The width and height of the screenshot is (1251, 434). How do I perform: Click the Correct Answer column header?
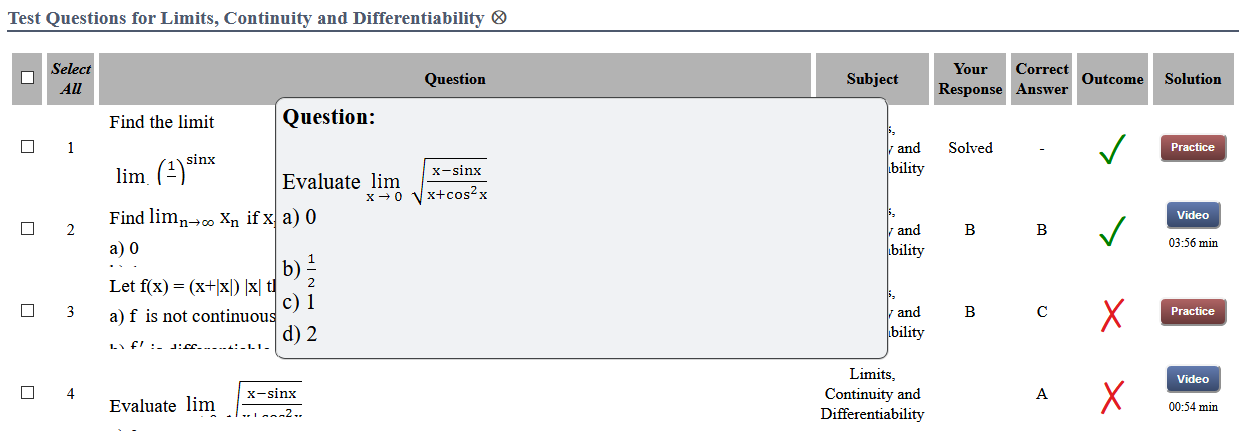[1042, 79]
